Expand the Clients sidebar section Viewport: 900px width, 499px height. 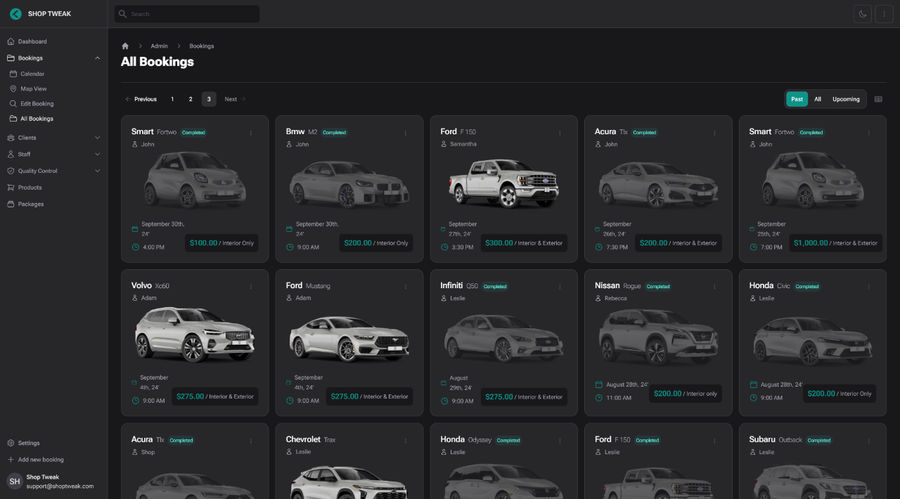97,137
